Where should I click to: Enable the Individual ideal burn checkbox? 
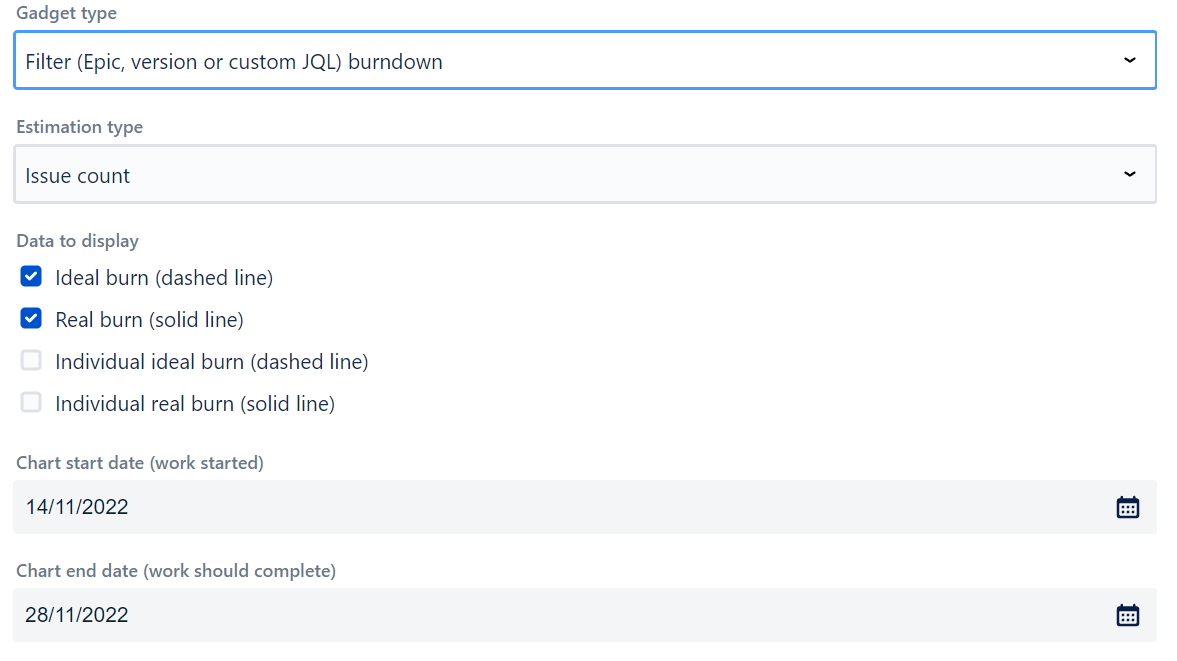click(31, 361)
